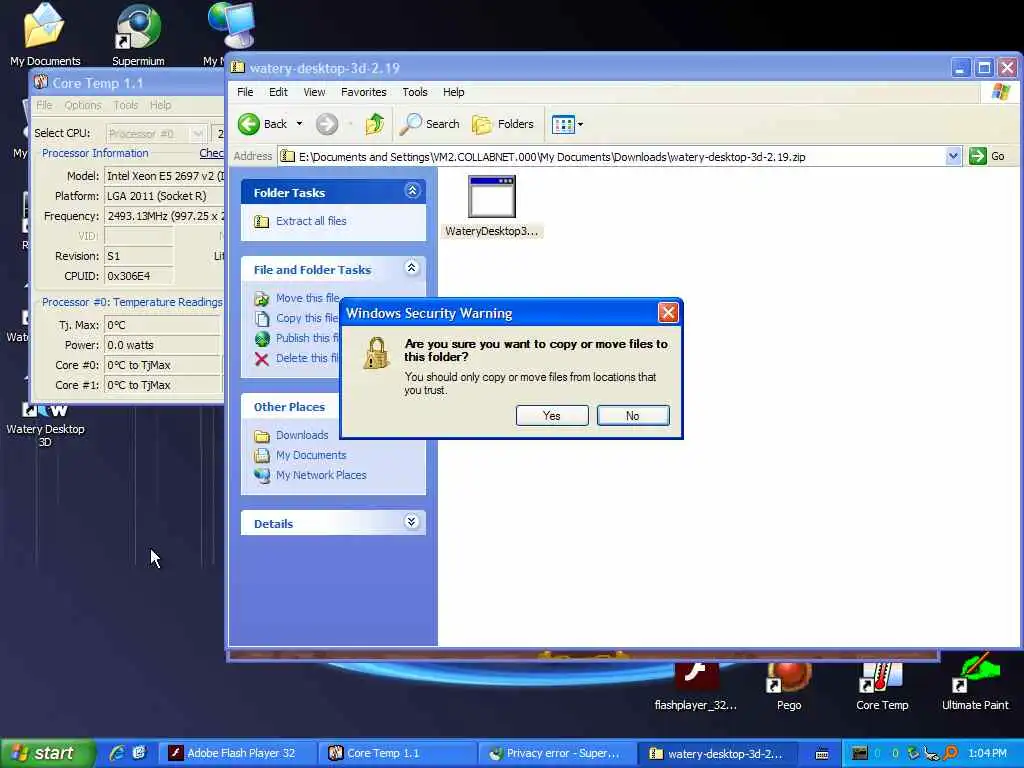Viewport: 1024px width, 768px height.
Task: Collapse File and Folder Tasks panel
Action: (412, 268)
